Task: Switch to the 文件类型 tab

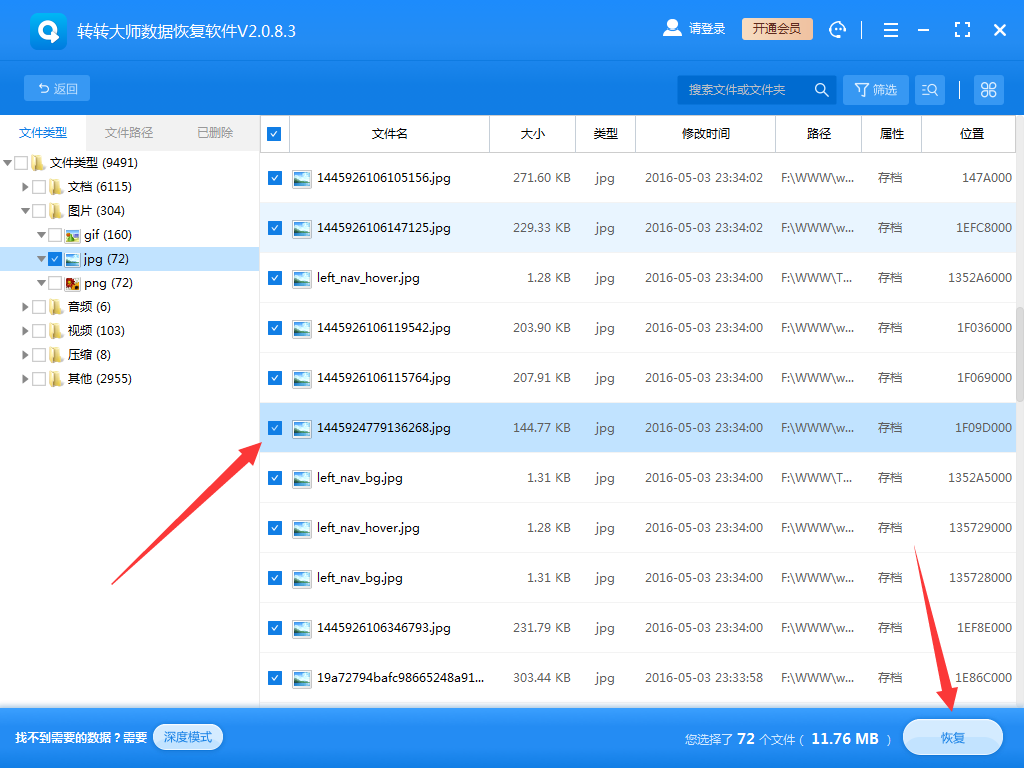Action: tap(43, 133)
